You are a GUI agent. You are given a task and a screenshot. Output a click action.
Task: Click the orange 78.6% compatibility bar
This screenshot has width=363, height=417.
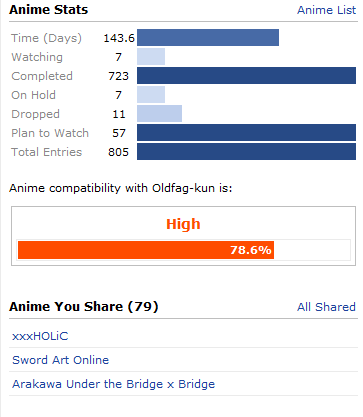[146, 250]
